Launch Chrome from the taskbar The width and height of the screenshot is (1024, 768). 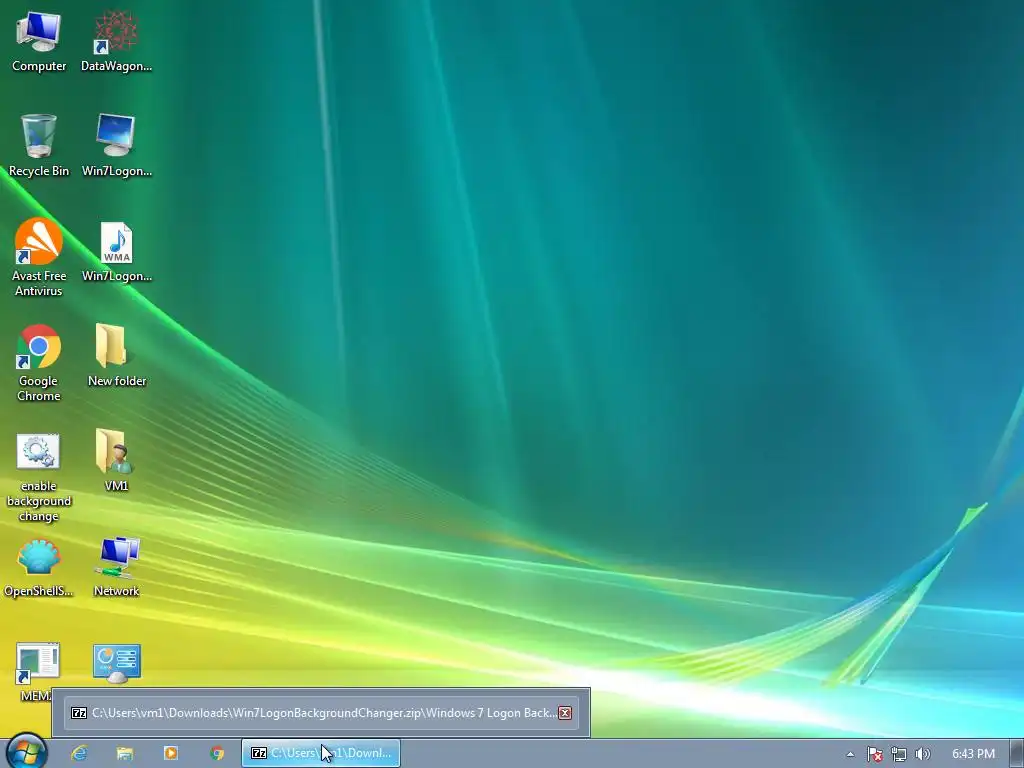click(217, 753)
